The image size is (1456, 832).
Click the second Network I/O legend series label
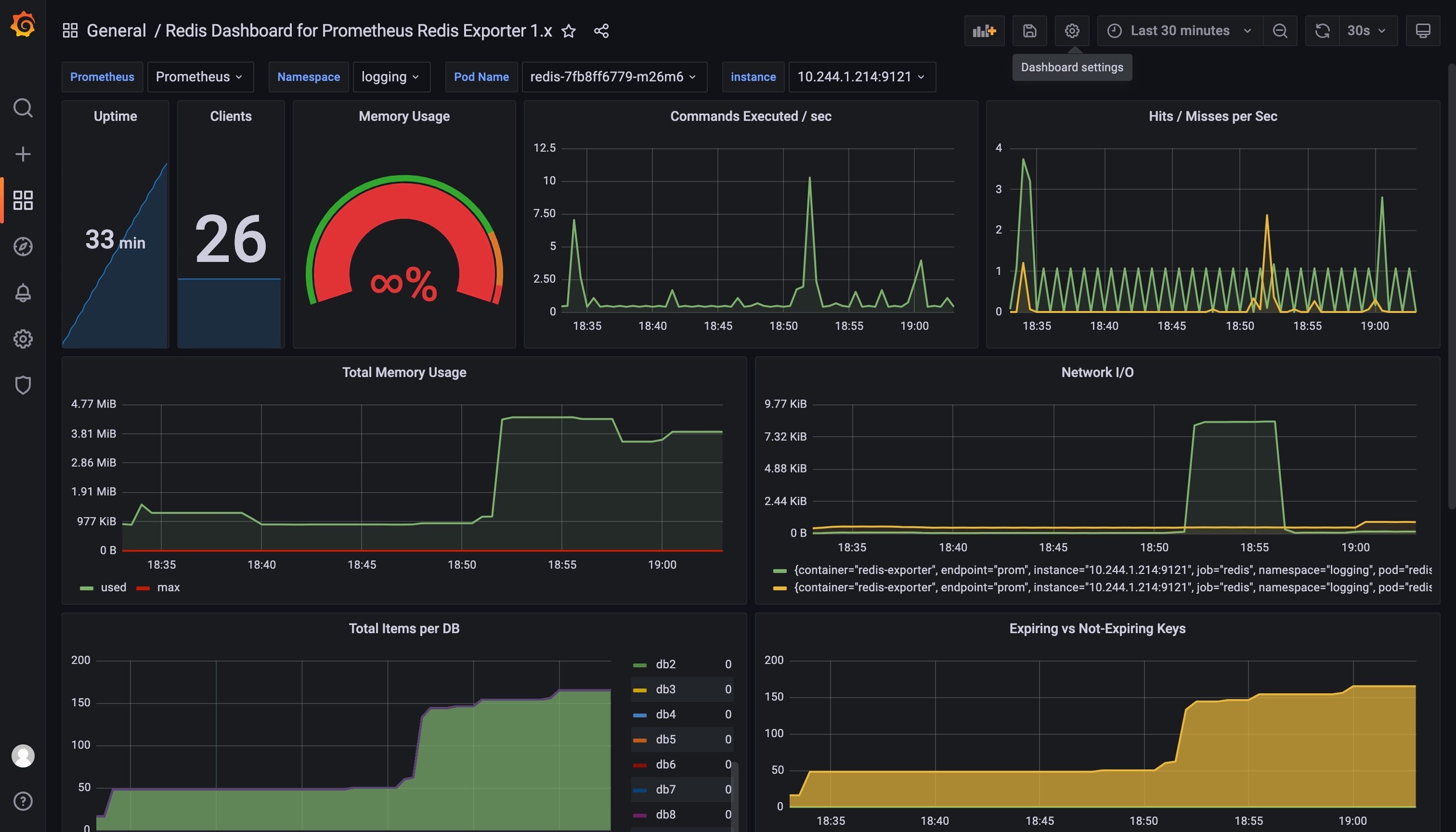click(1113, 587)
